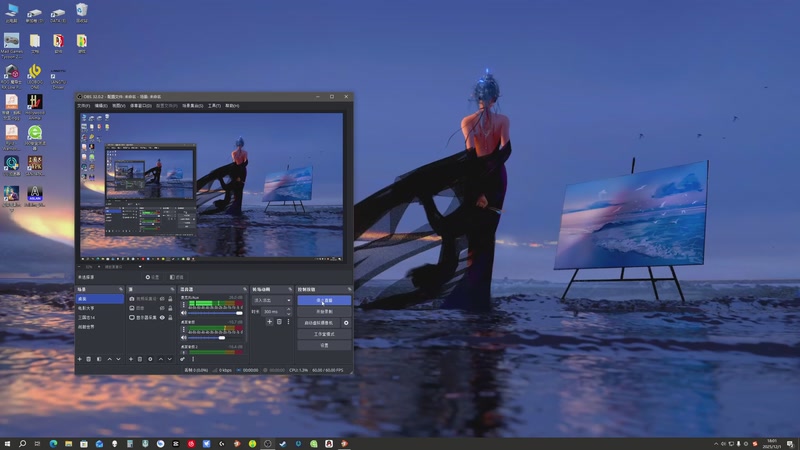Pop out the 场景 (Scenes) dock panel

121,289
